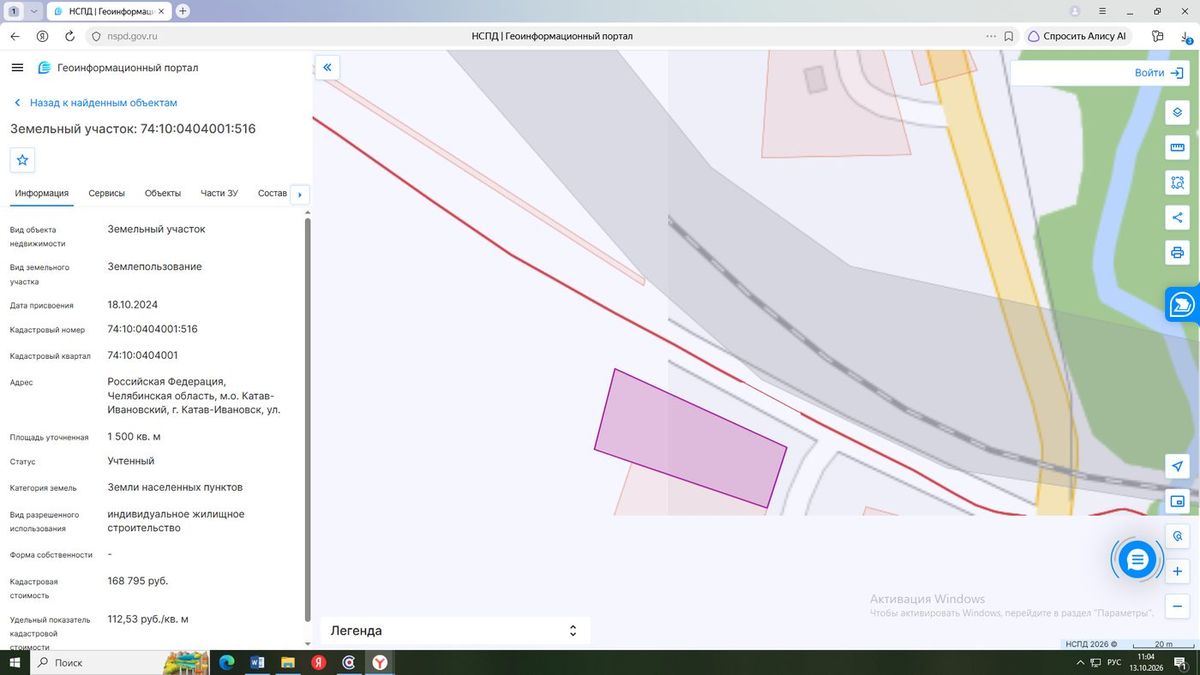Collapse the side panel with double-chevron button
Screen dimensions: 1200x675
[327, 67]
